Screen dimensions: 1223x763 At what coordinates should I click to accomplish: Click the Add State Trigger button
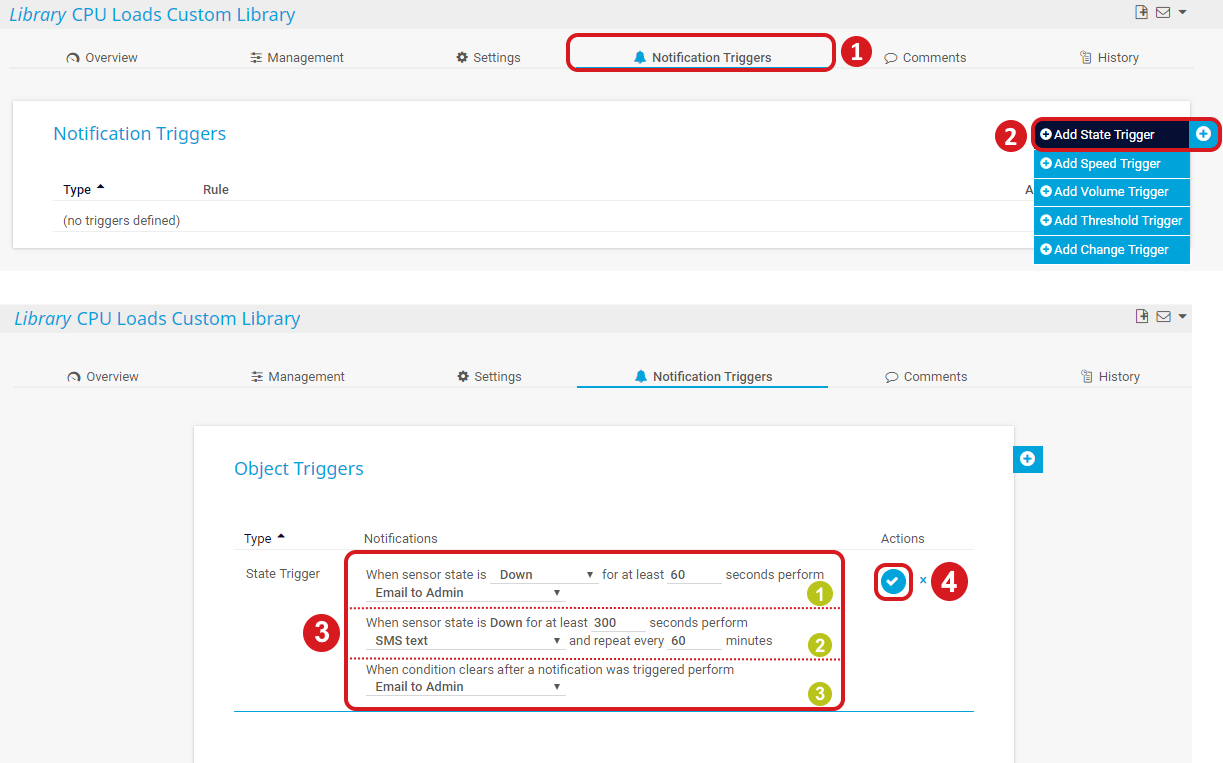1105,135
